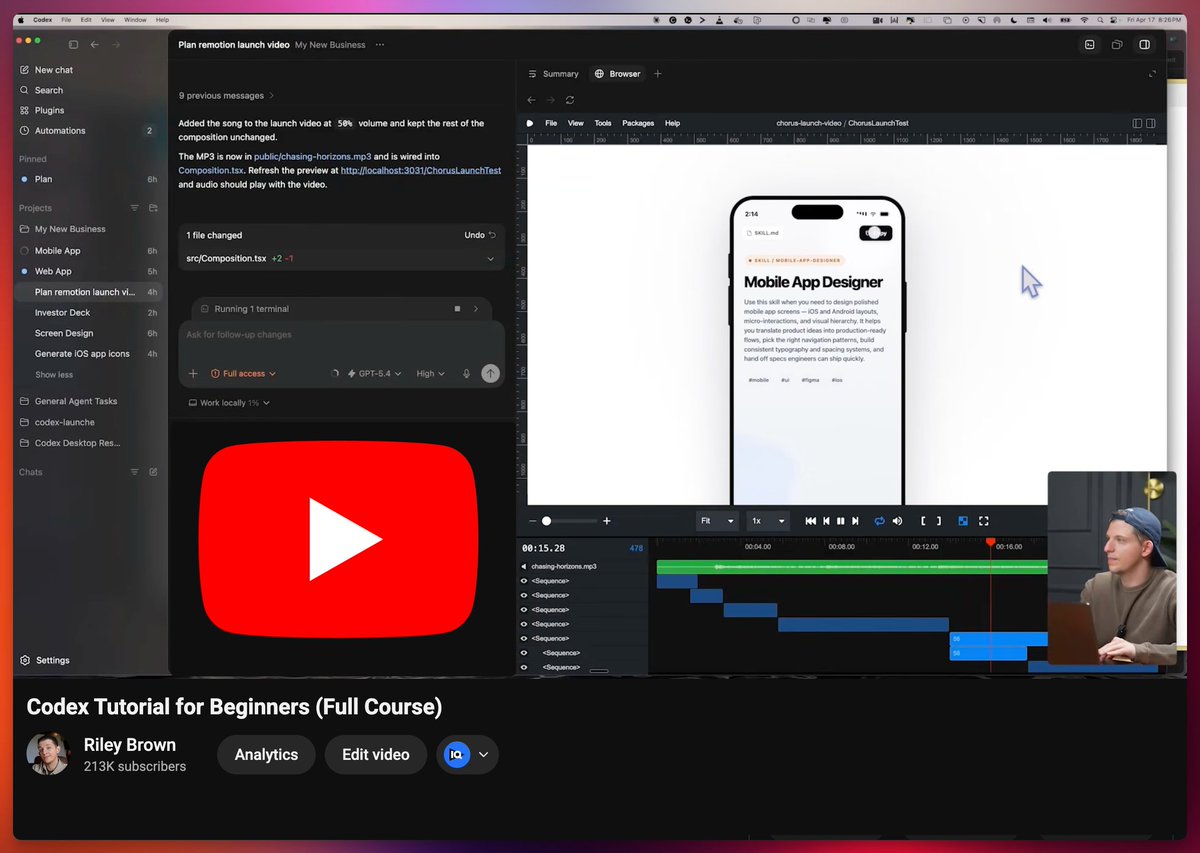
Task: Hide the second Sequence track with eye icon
Action: (524, 595)
